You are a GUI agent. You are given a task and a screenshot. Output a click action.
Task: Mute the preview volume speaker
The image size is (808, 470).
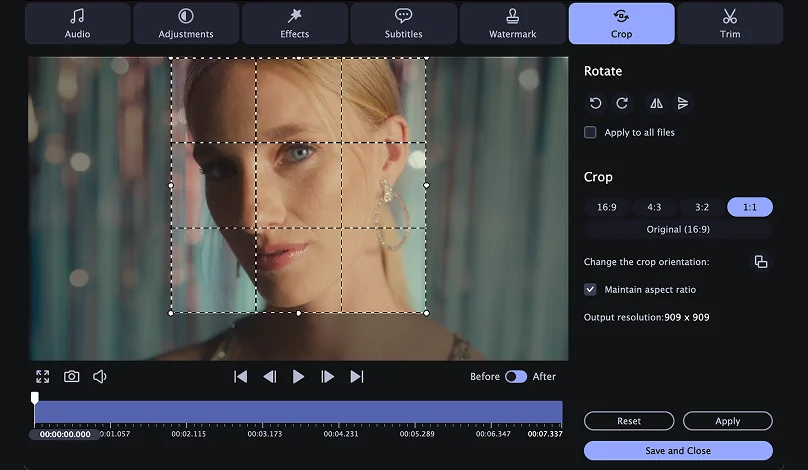click(100, 376)
